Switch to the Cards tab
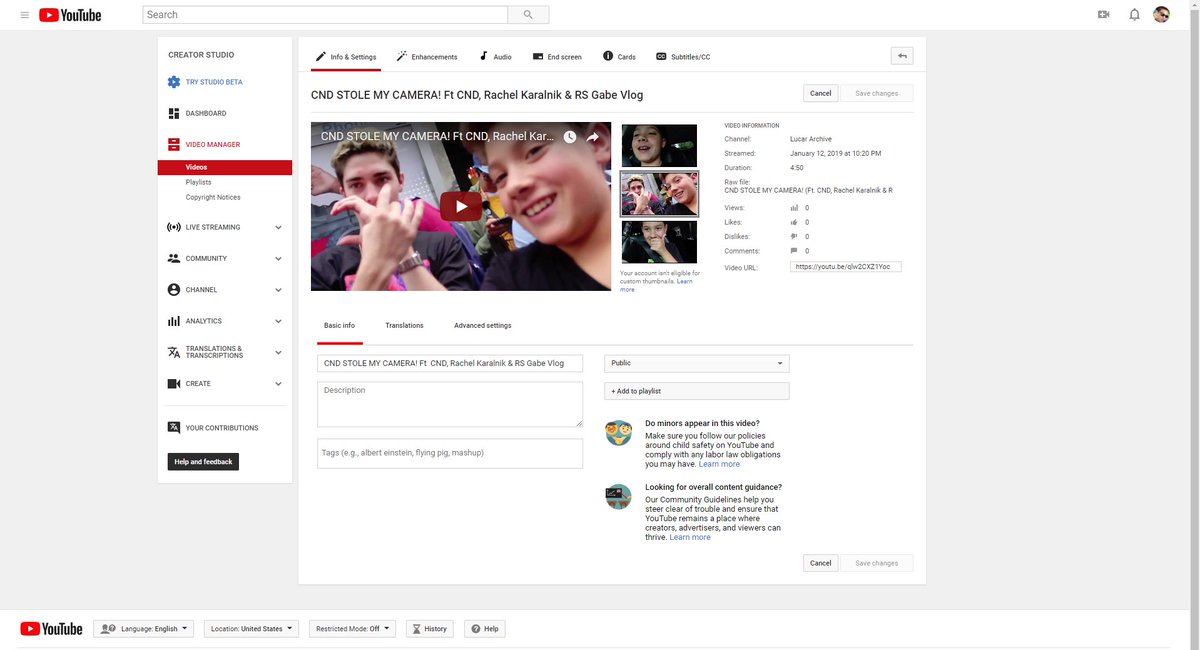 (x=619, y=57)
